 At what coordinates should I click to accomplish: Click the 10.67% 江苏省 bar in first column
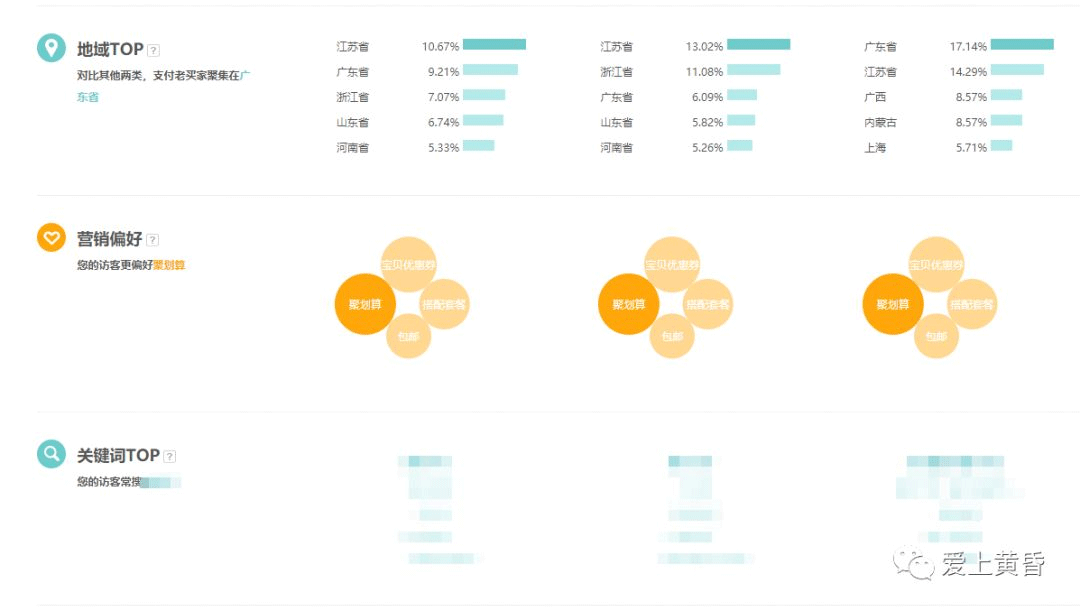(494, 45)
